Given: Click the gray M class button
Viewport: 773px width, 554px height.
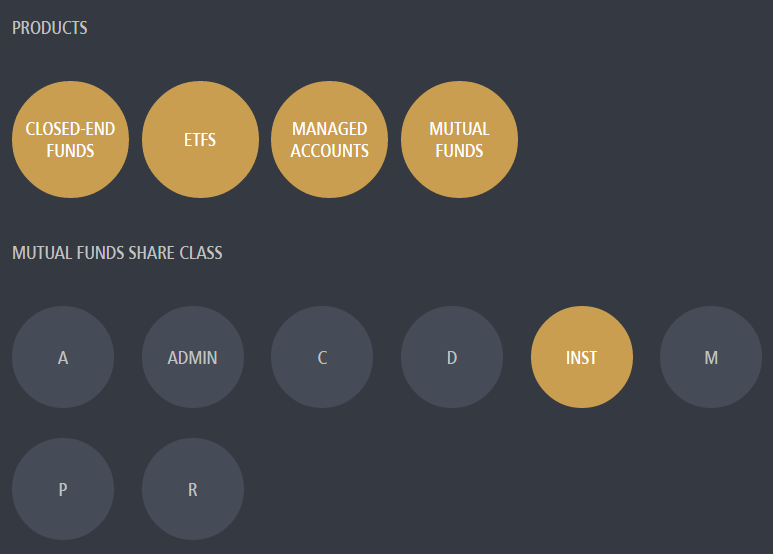Looking at the screenshot, I should click(711, 357).
